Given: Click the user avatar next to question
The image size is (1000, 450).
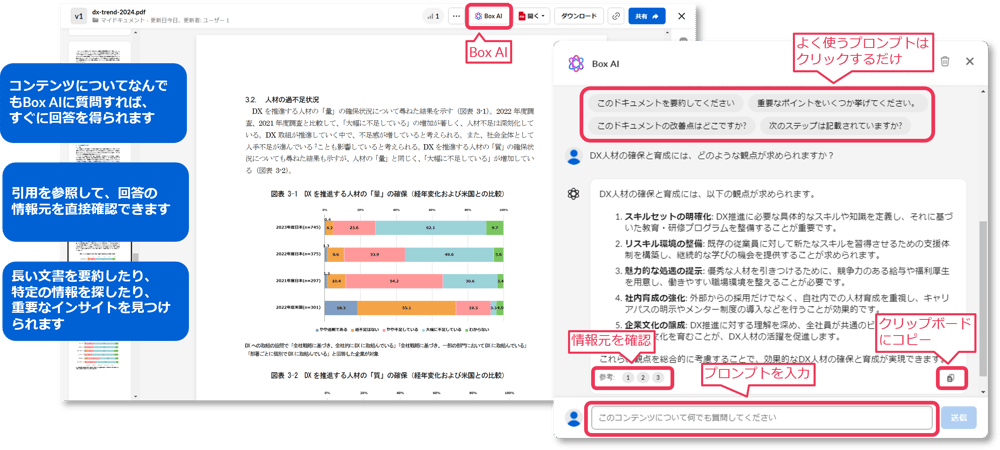Looking at the screenshot, I should click(573, 155).
